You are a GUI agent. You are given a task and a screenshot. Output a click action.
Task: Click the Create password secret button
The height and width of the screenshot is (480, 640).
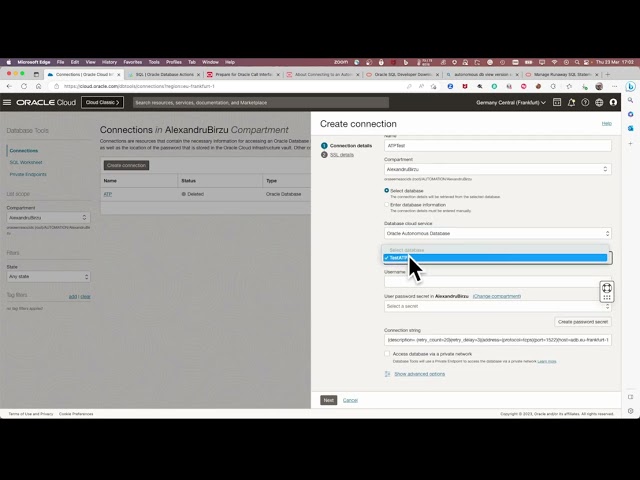tap(582, 322)
